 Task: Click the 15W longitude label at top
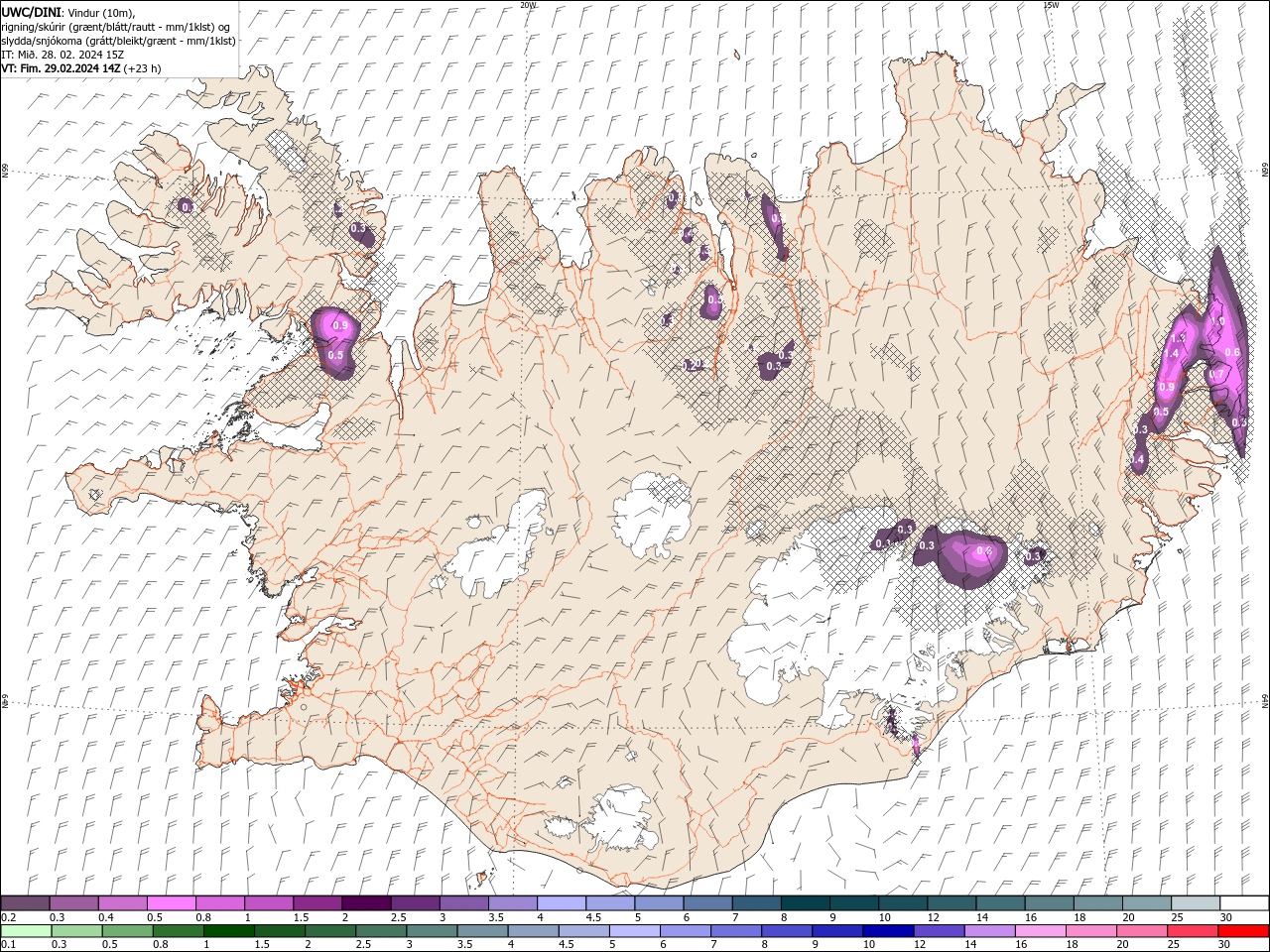point(1050,4)
